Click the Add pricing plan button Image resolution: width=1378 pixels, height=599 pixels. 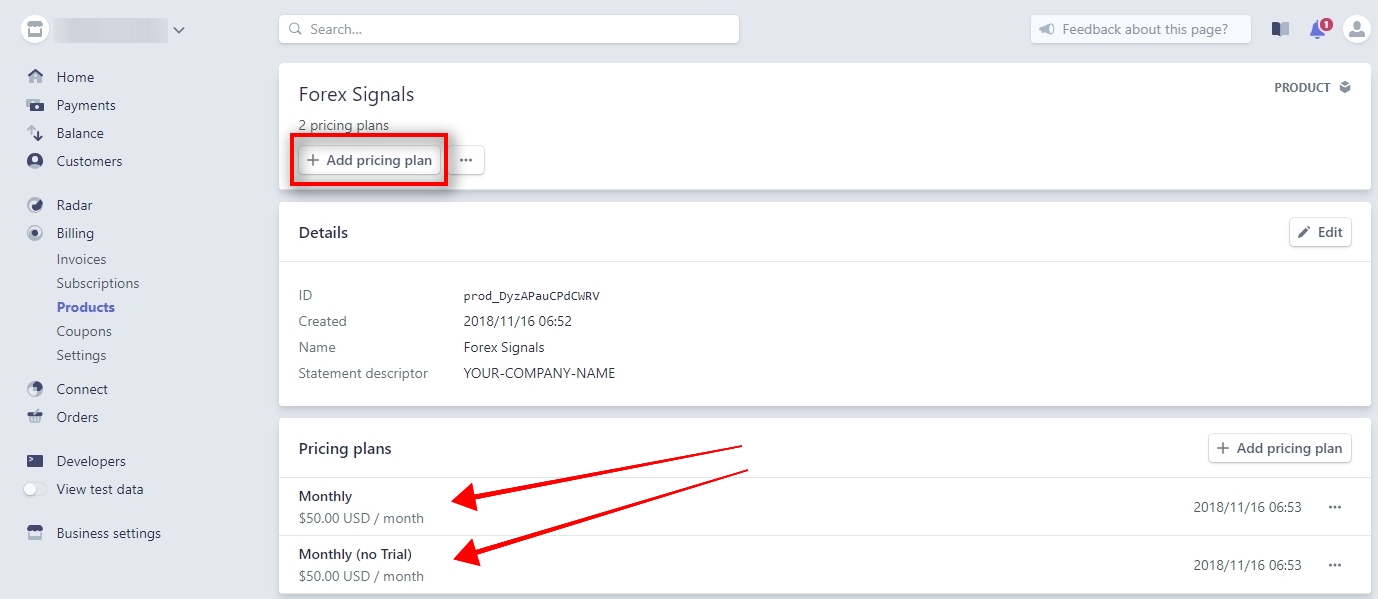click(368, 160)
